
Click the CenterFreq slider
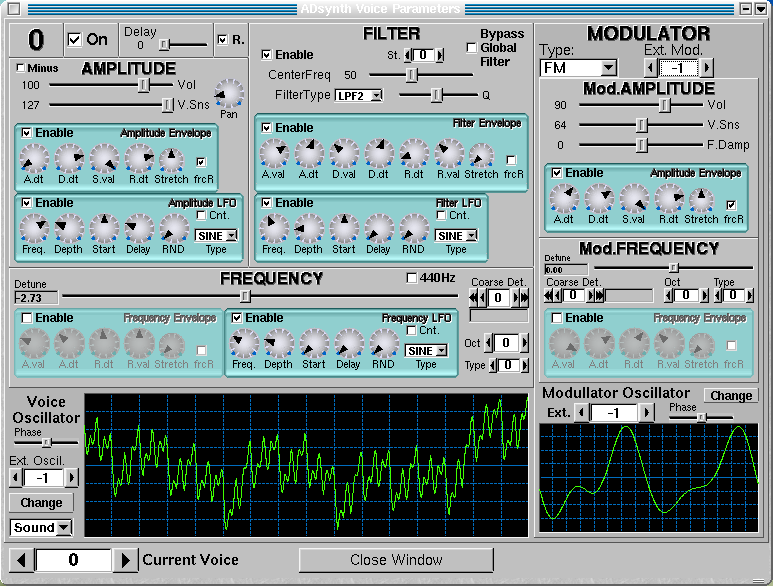coord(421,75)
